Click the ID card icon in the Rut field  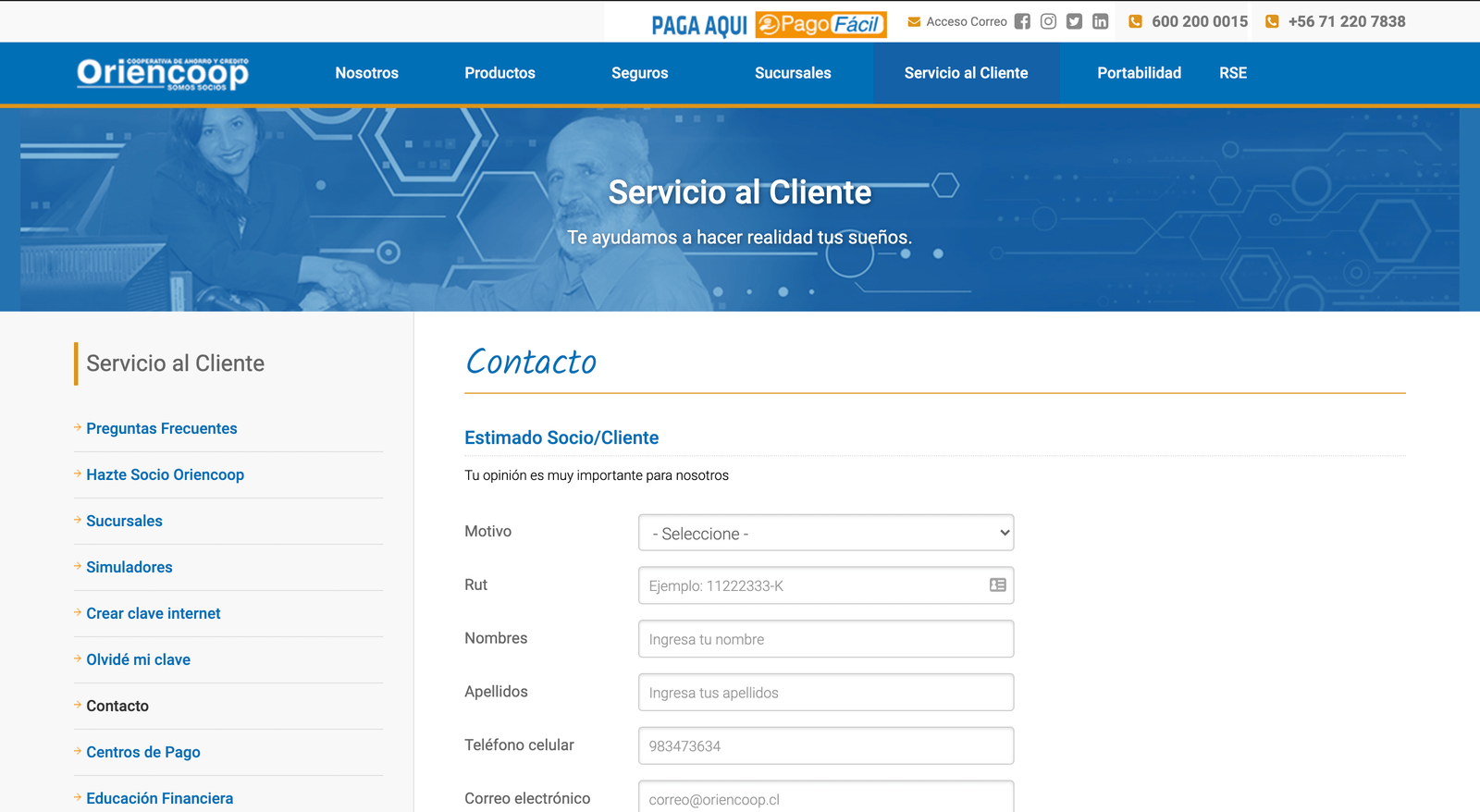point(997,584)
